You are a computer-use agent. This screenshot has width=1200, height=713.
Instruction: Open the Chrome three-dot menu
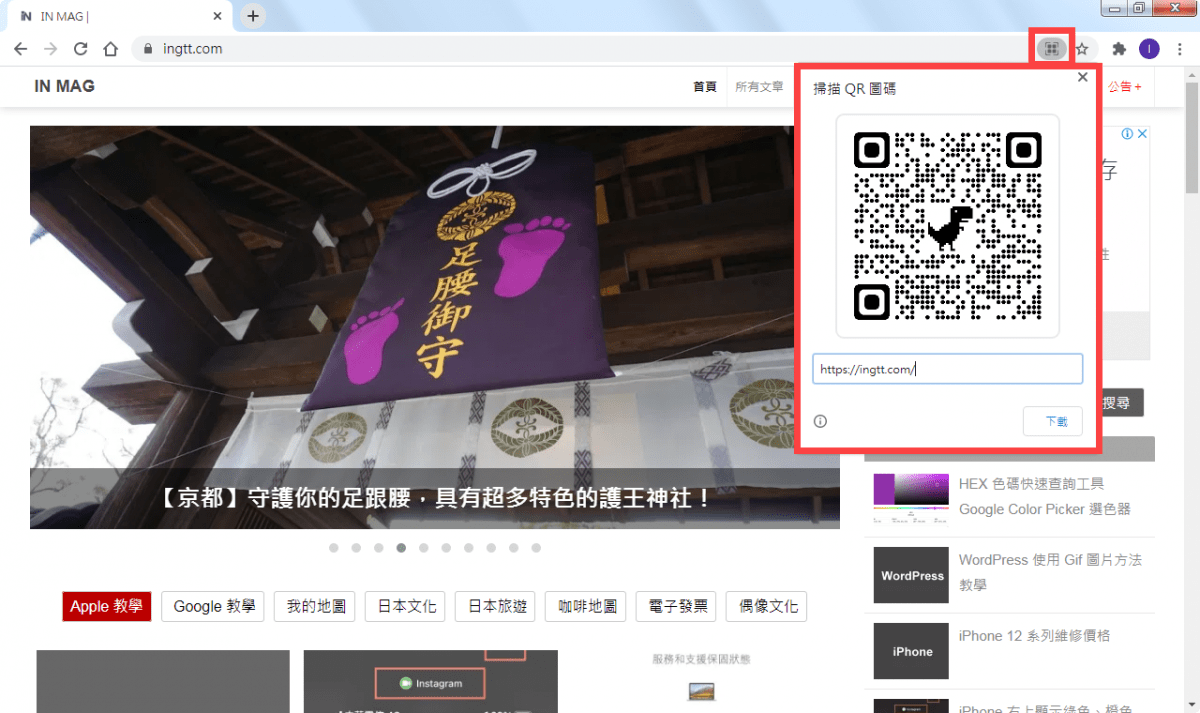(x=1180, y=48)
